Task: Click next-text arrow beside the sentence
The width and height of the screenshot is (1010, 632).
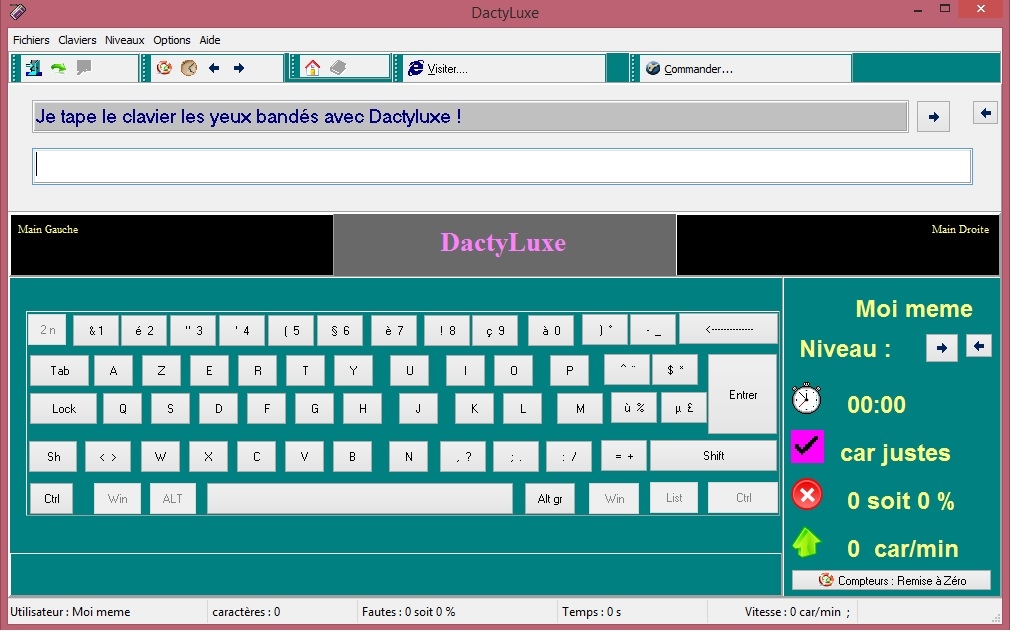Action: 933,117
